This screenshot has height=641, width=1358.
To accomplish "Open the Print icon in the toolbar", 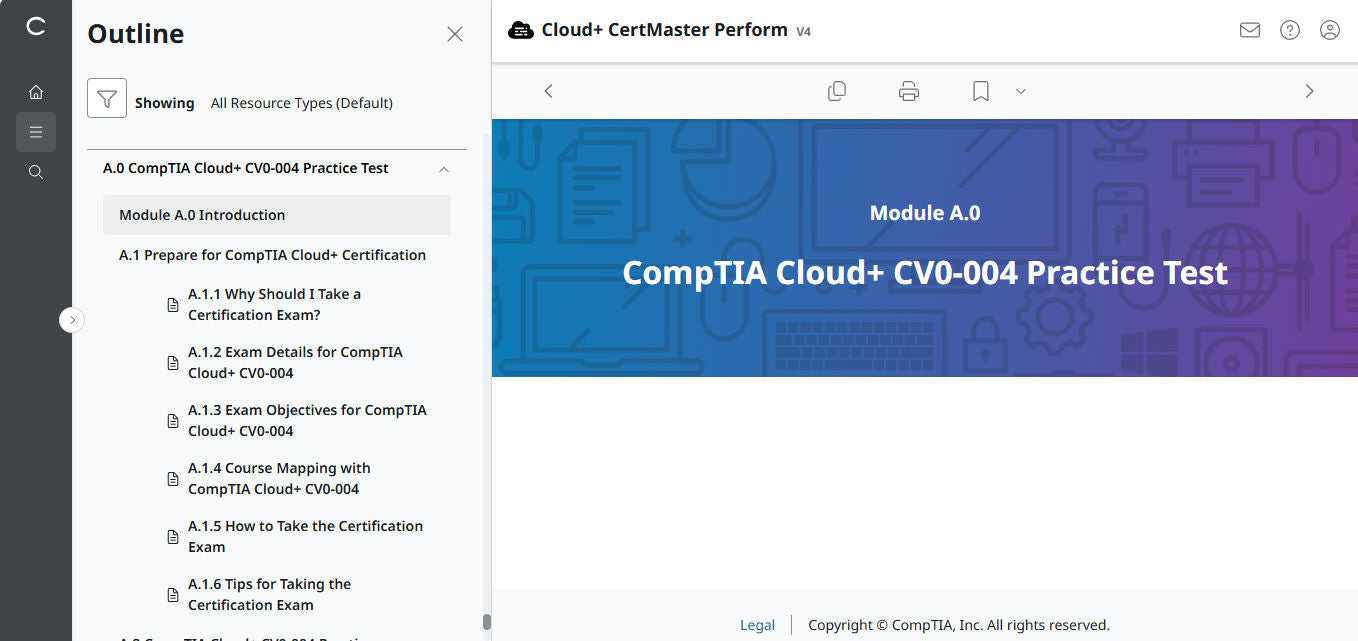I will click(908, 90).
